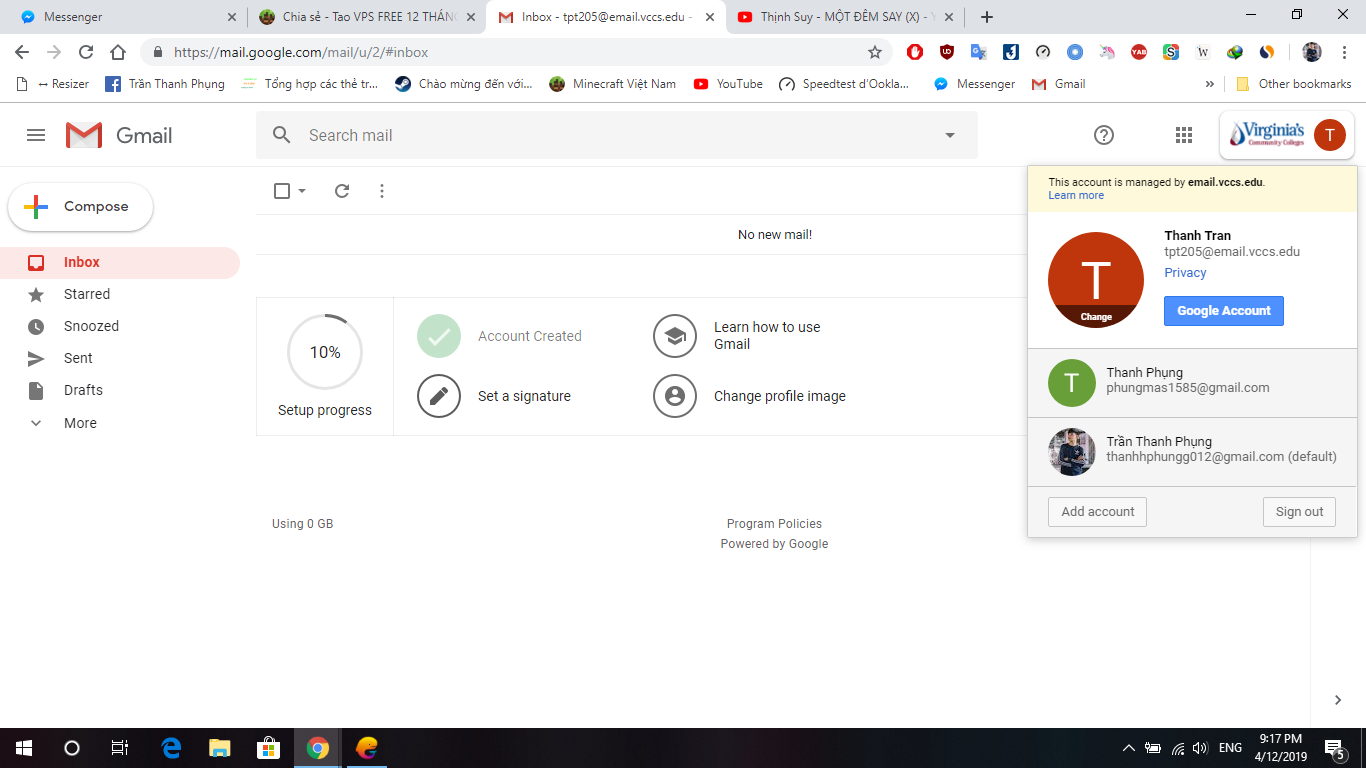Open the YouTube bookmark
1366x768 pixels.
(x=728, y=84)
